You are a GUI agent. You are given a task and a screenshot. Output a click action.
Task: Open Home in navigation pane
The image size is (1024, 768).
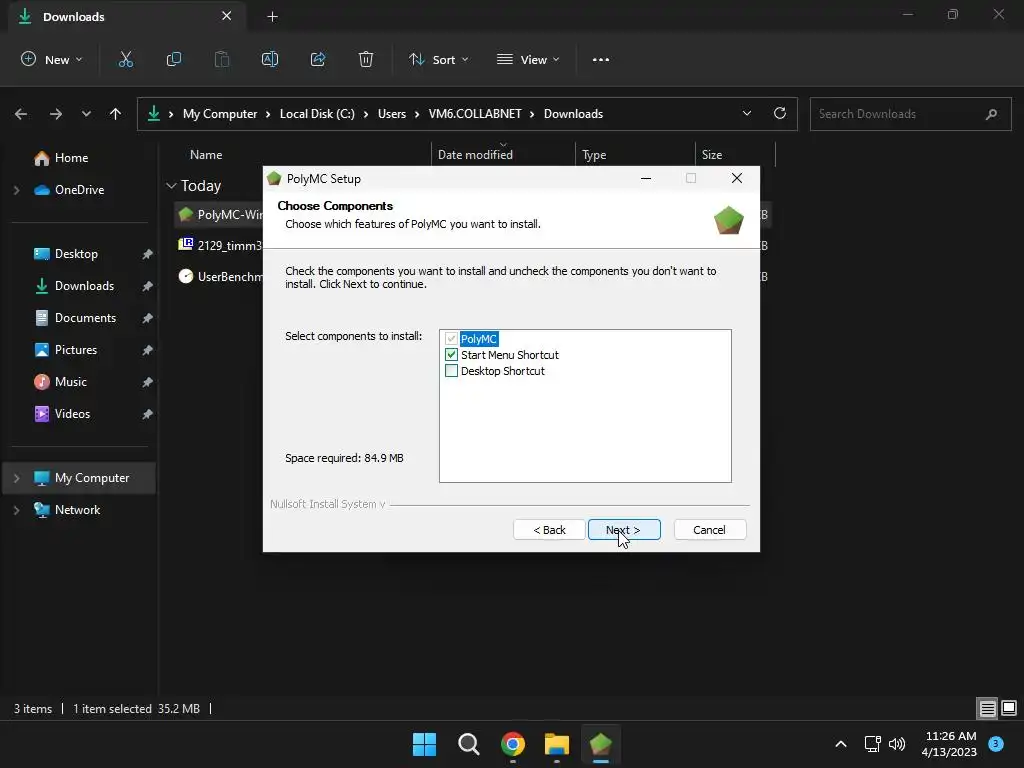coord(71,158)
